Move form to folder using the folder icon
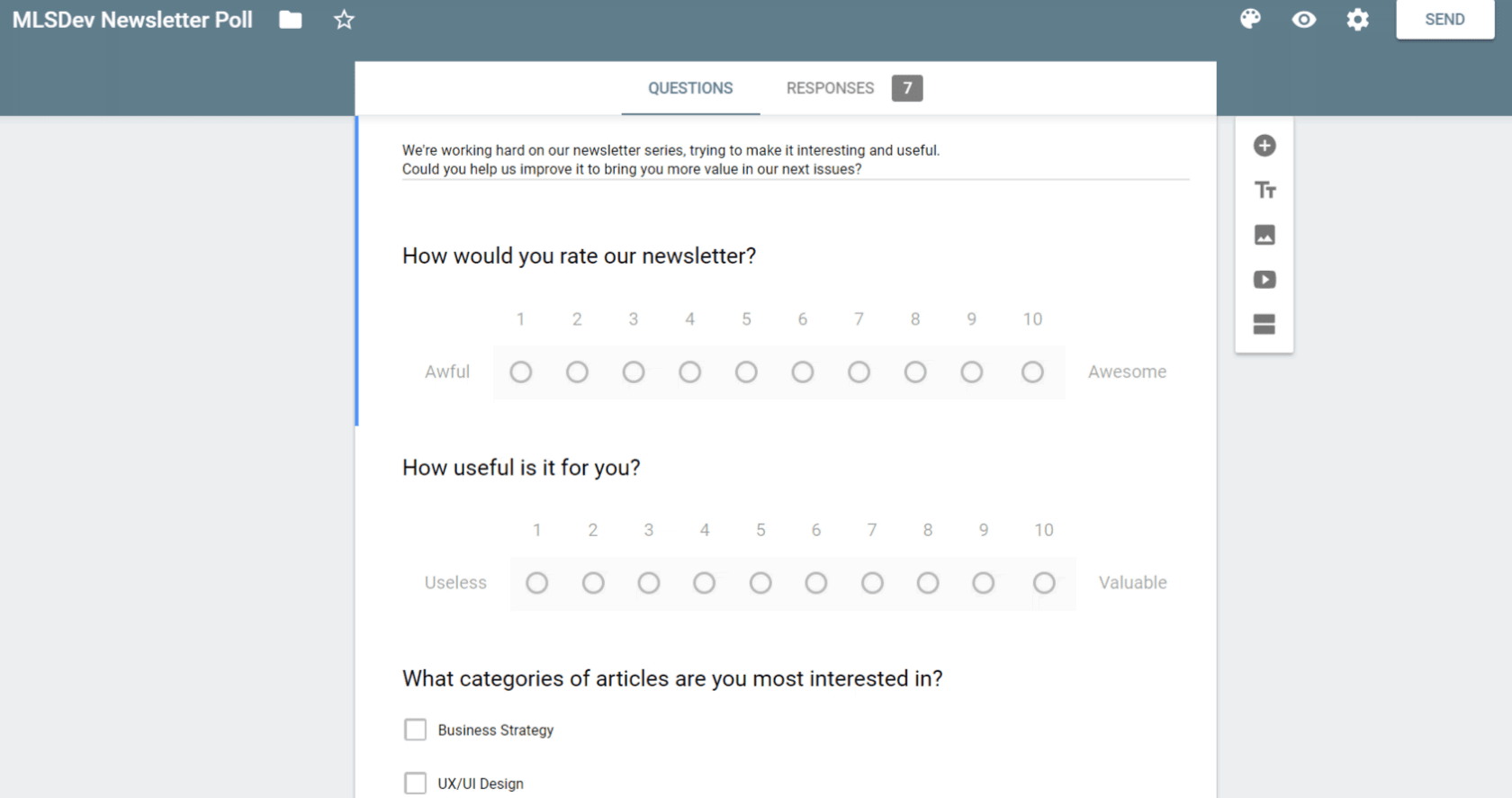Screen dimensions: 1512x798 291,20
